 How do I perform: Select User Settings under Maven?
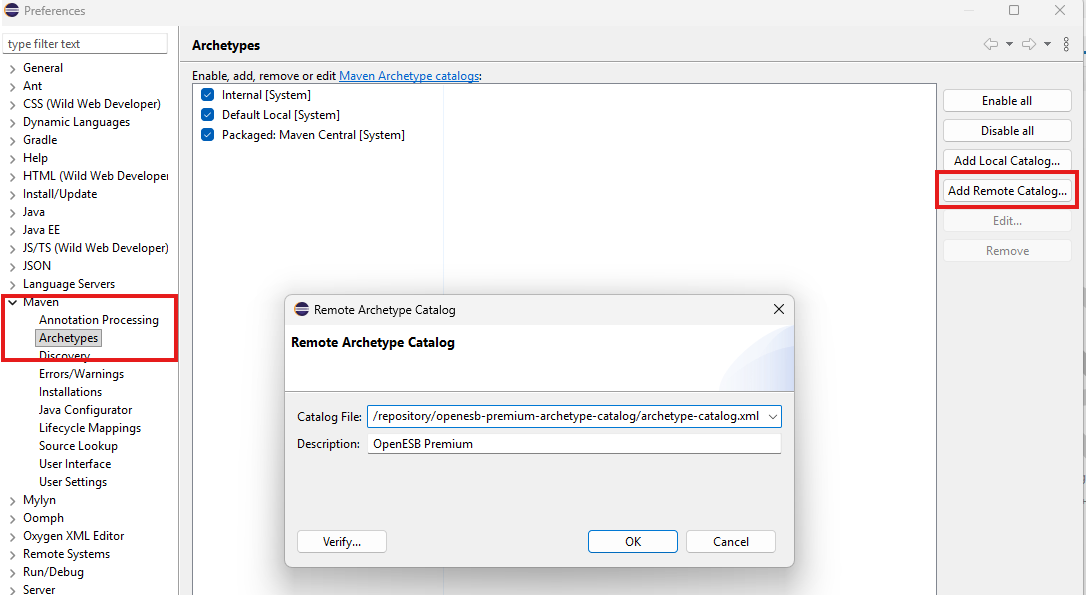(x=73, y=481)
